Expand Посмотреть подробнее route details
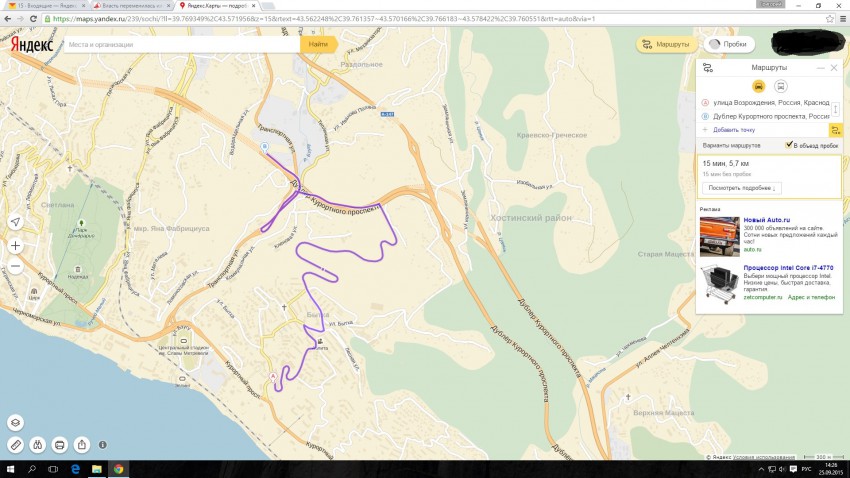Image resolution: width=850 pixels, height=478 pixels. coord(742,187)
